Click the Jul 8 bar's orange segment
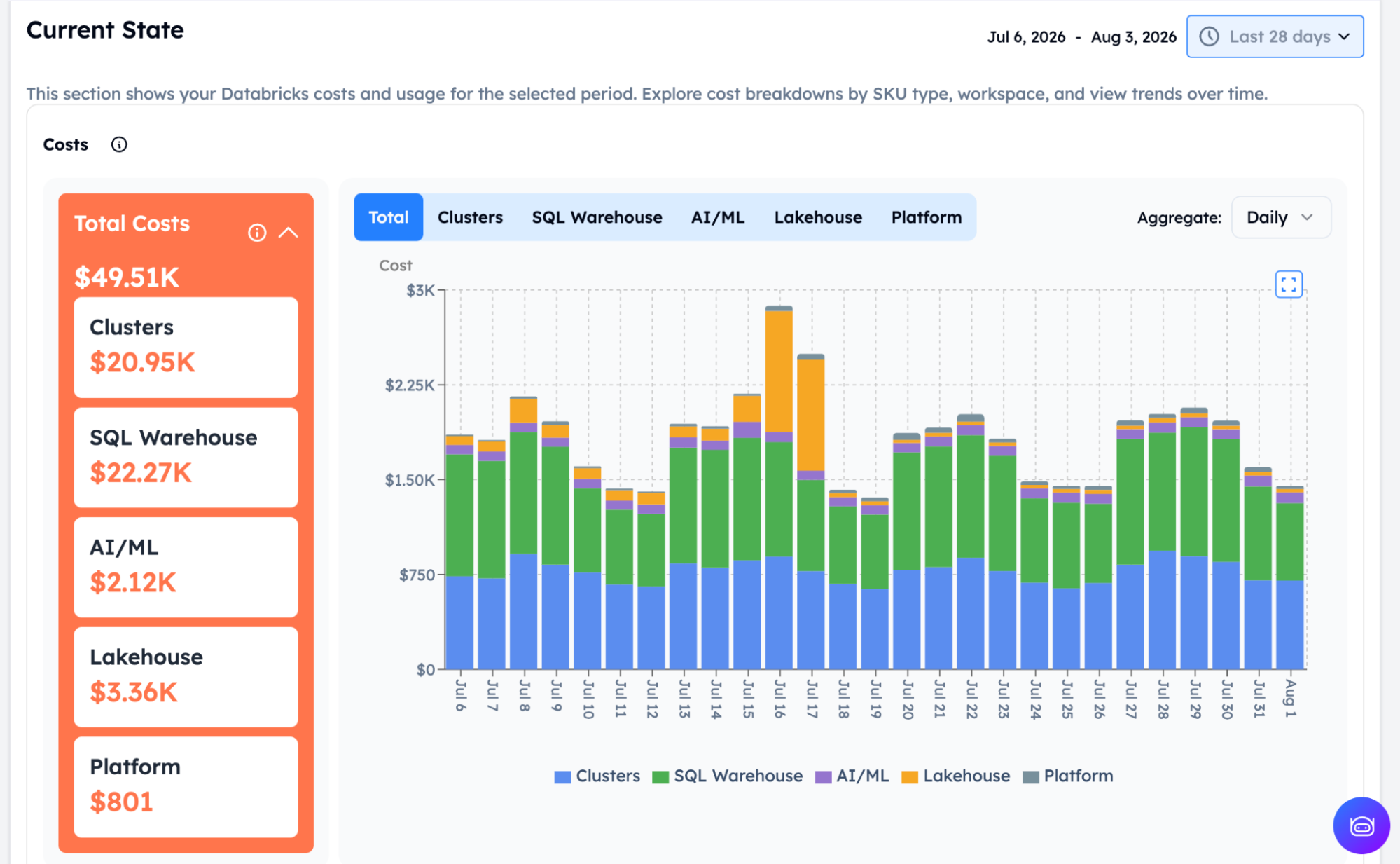This screenshot has width=1400, height=864. point(523,411)
